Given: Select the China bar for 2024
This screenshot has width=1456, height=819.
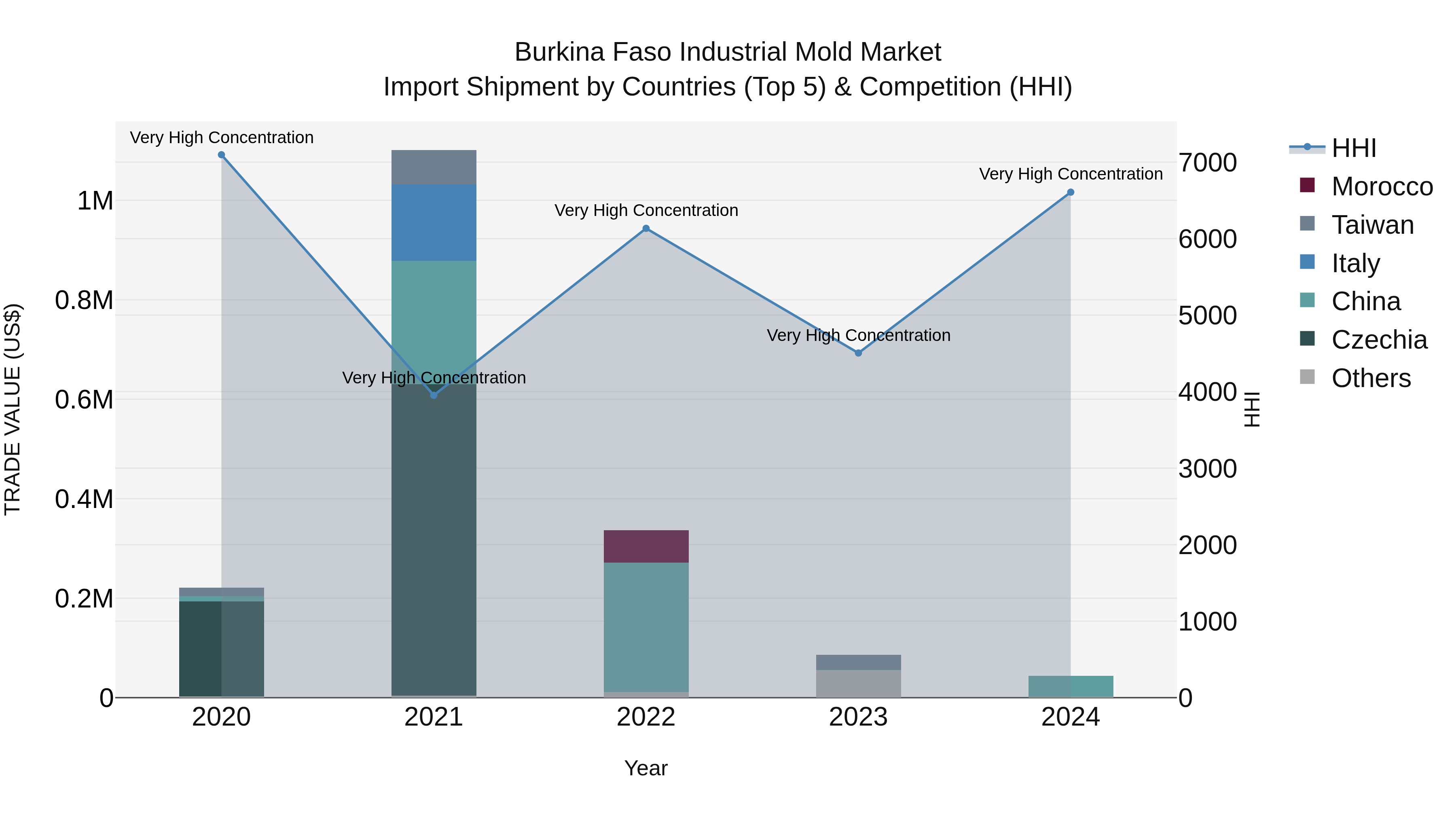Looking at the screenshot, I should 1071,687.
